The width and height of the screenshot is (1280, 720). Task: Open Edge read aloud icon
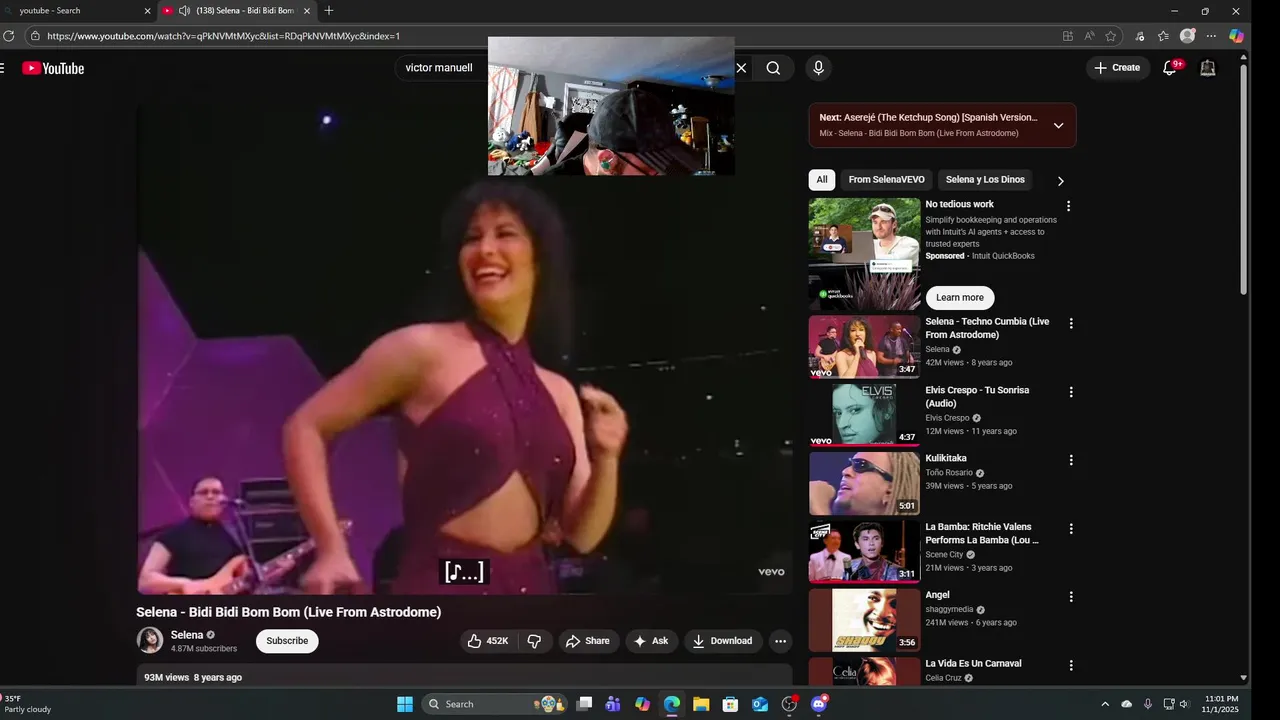1089,36
